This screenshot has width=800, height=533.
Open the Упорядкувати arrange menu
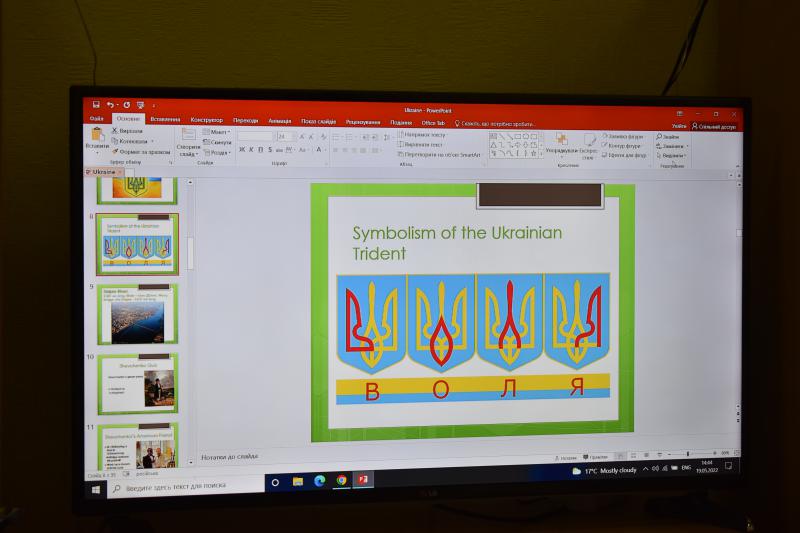(x=561, y=144)
